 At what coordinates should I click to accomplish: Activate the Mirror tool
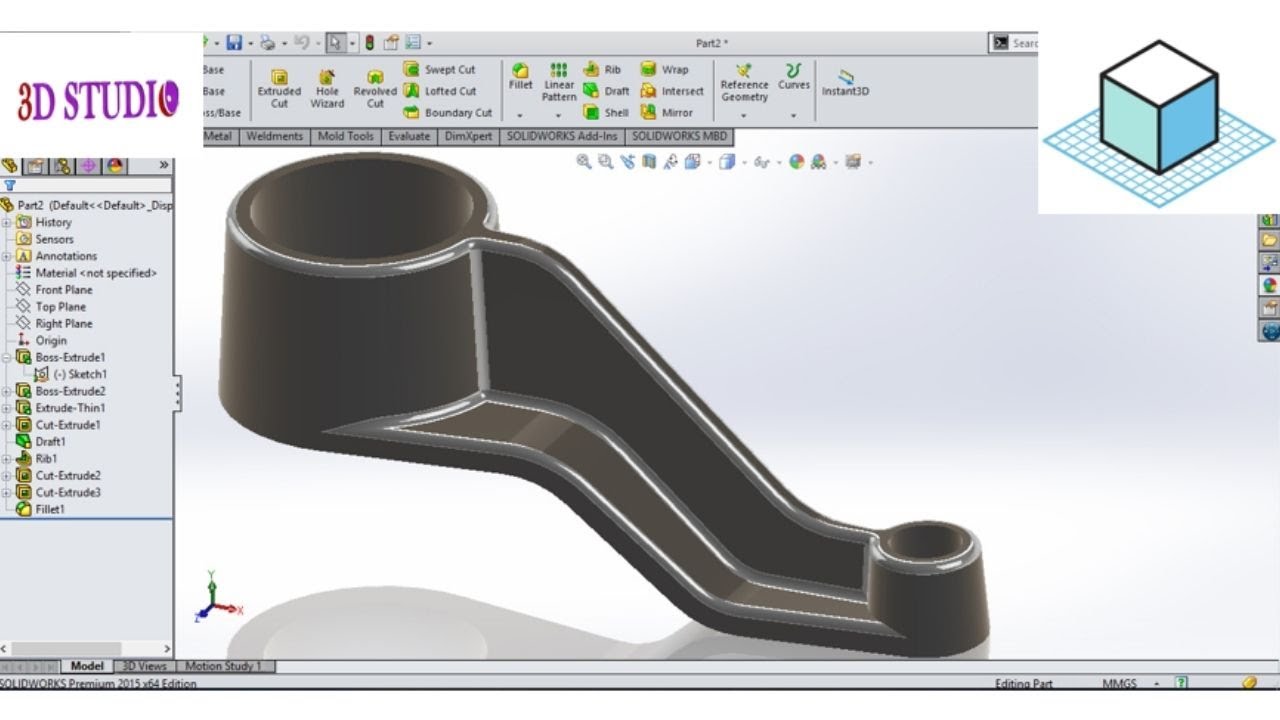(666, 112)
